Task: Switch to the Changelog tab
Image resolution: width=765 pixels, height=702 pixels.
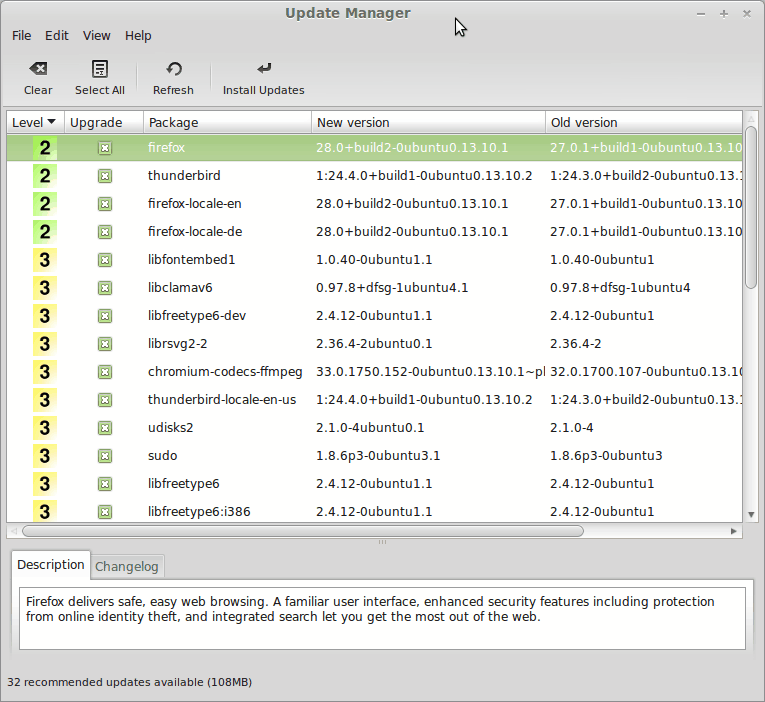Action: click(127, 566)
